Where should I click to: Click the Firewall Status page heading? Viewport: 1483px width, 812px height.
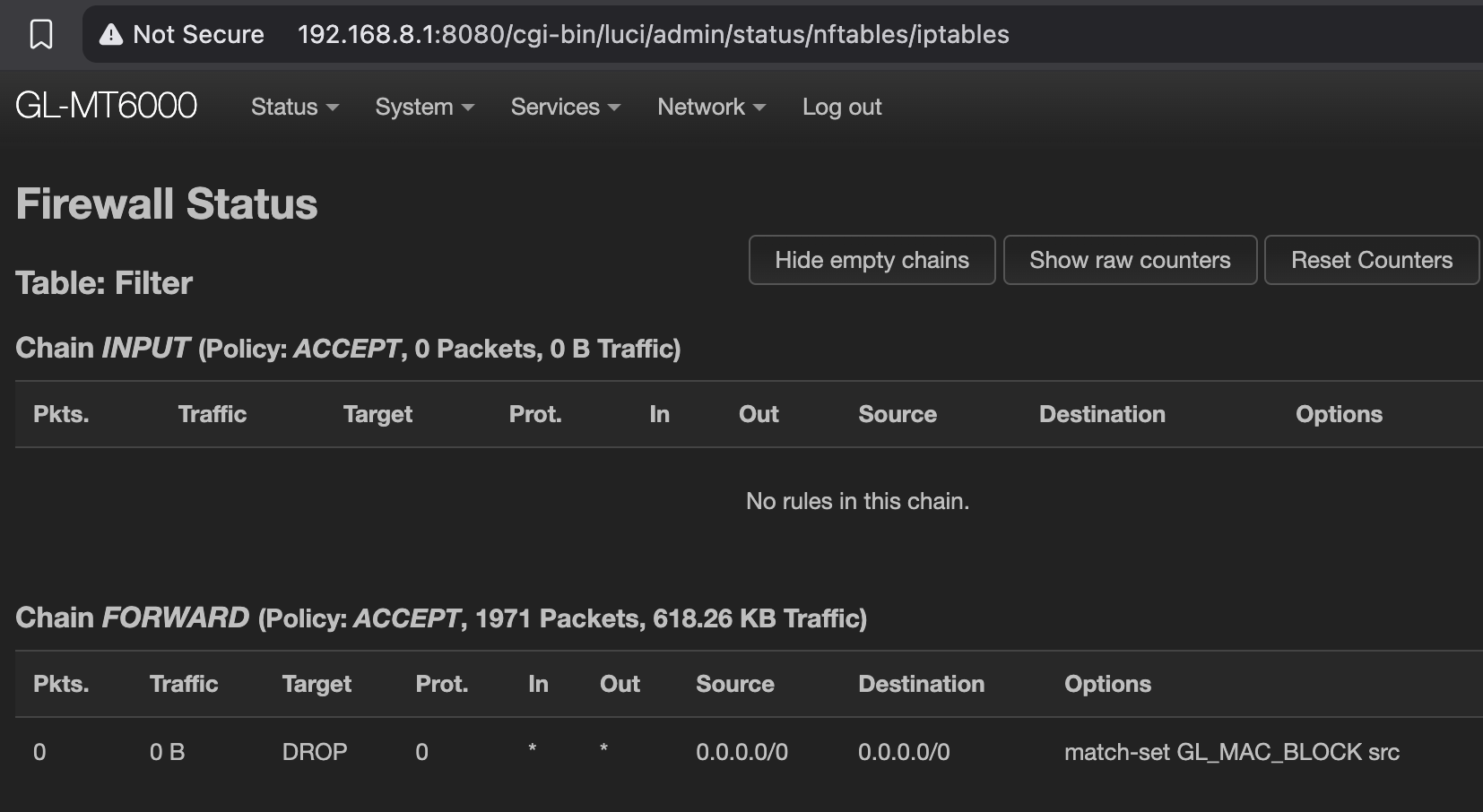167,203
